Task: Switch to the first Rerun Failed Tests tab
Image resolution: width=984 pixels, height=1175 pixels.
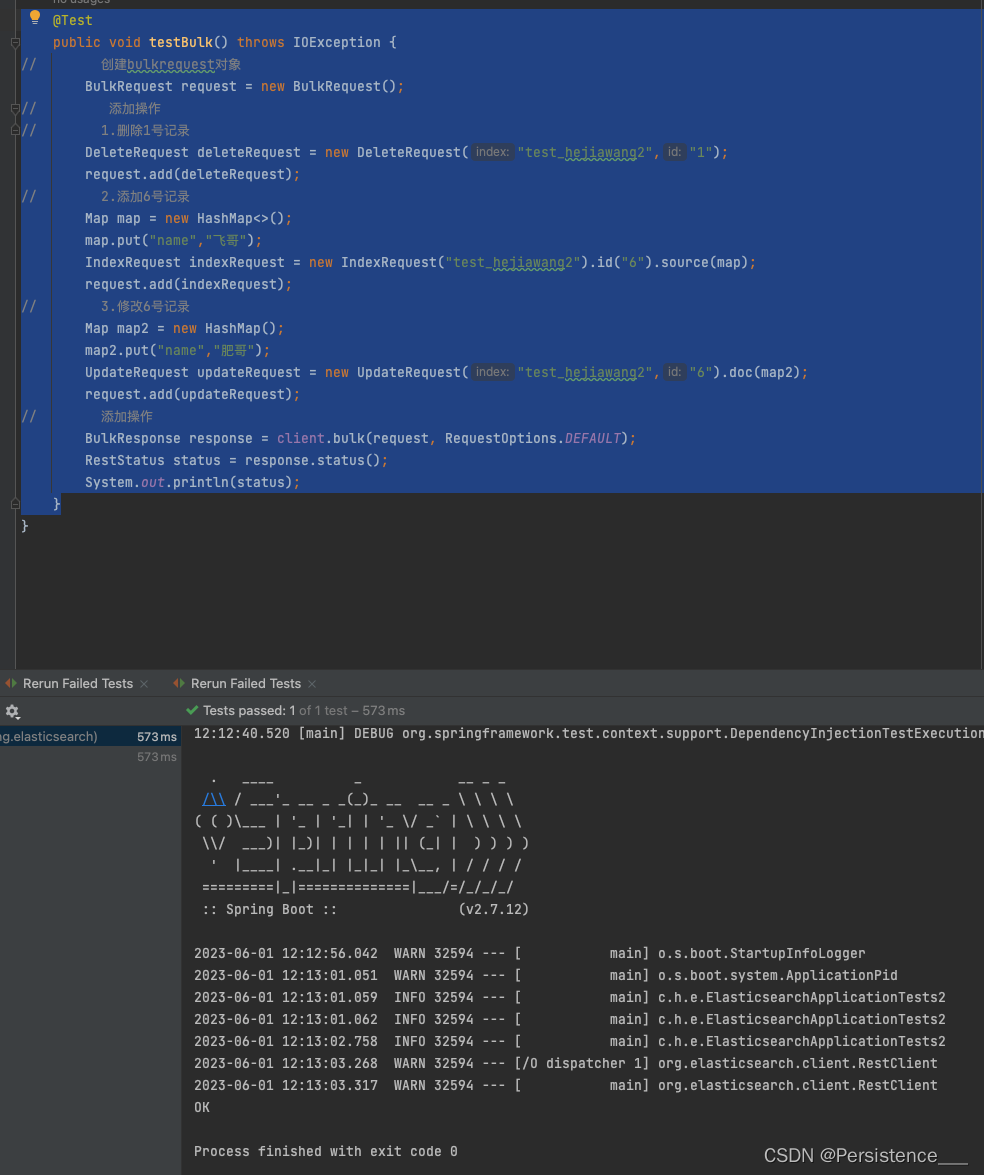Action: pos(78,683)
